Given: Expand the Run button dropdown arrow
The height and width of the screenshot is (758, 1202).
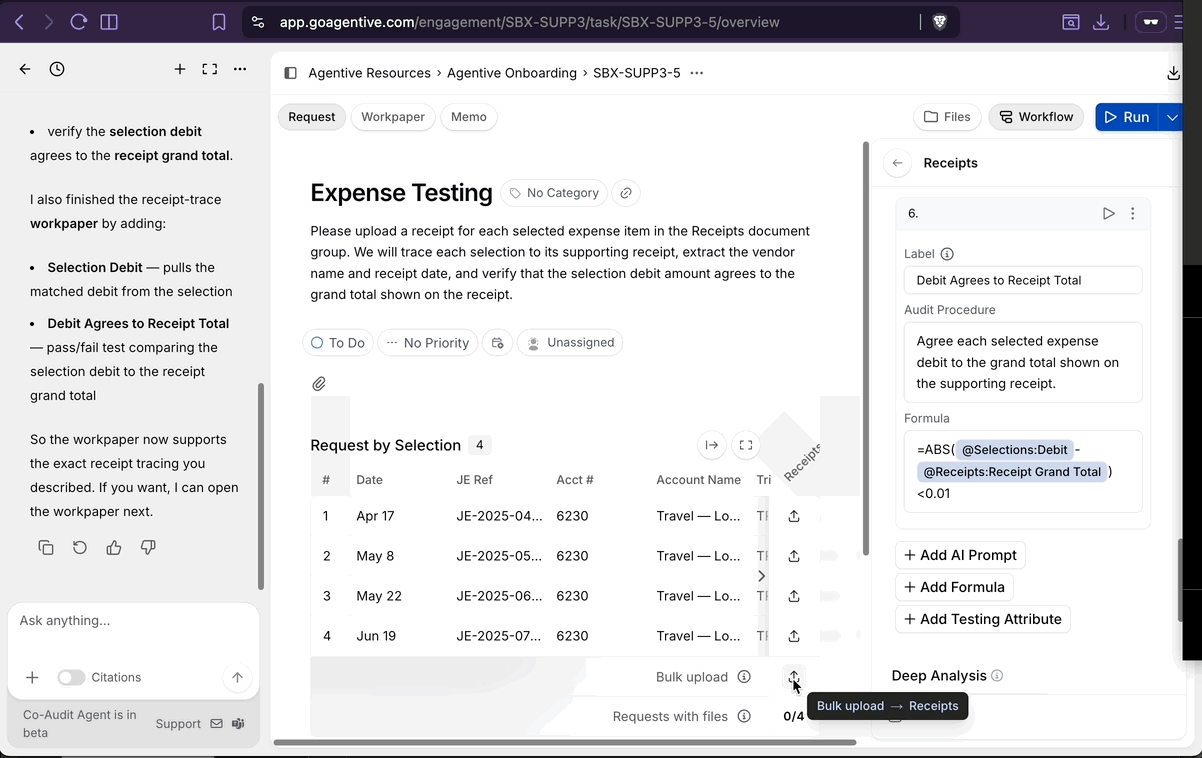Looking at the screenshot, I should [x=1171, y=117].
